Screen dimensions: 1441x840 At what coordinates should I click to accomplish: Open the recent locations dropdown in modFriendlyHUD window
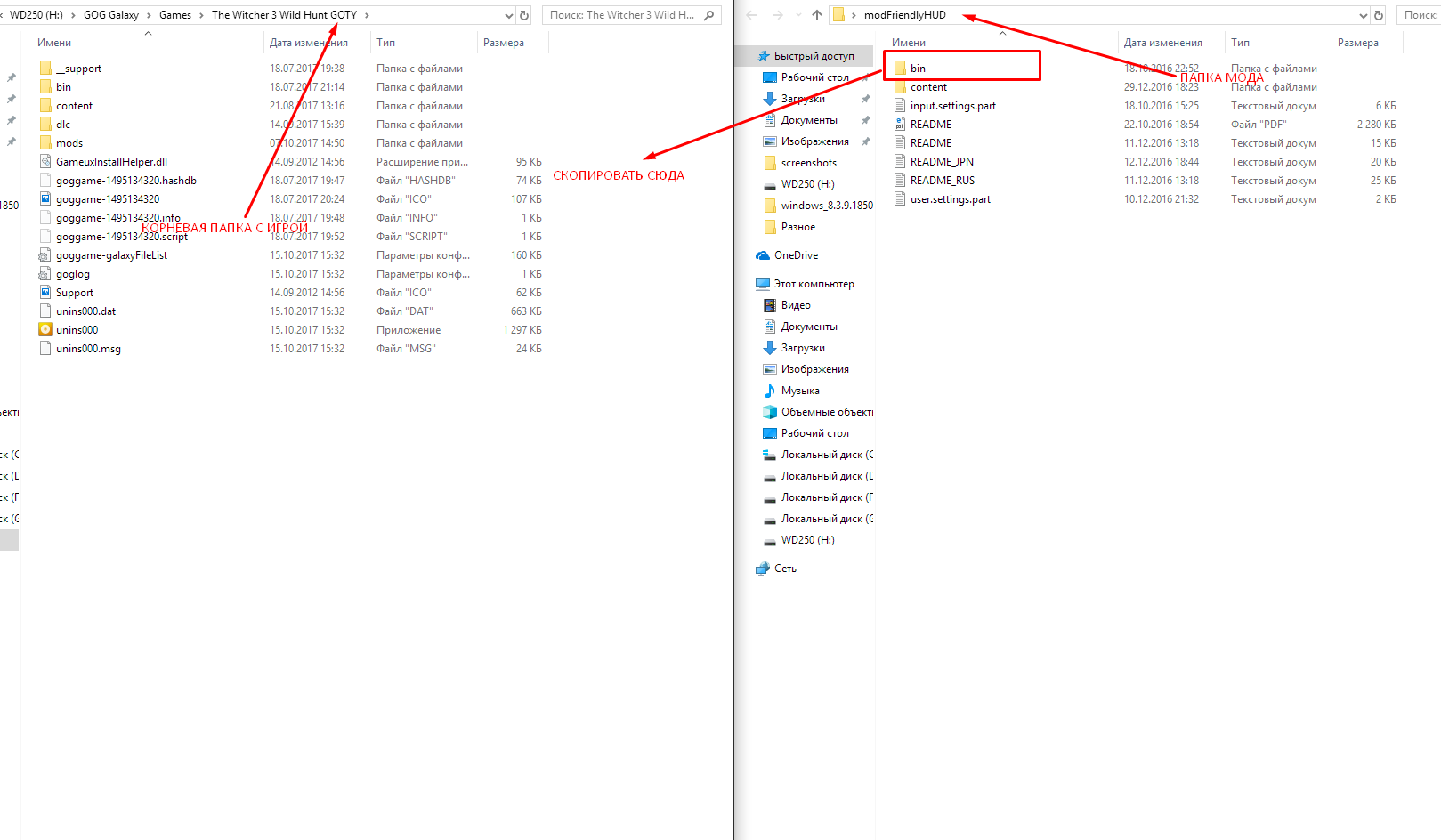pyautogui.click(x=798, y=15)
